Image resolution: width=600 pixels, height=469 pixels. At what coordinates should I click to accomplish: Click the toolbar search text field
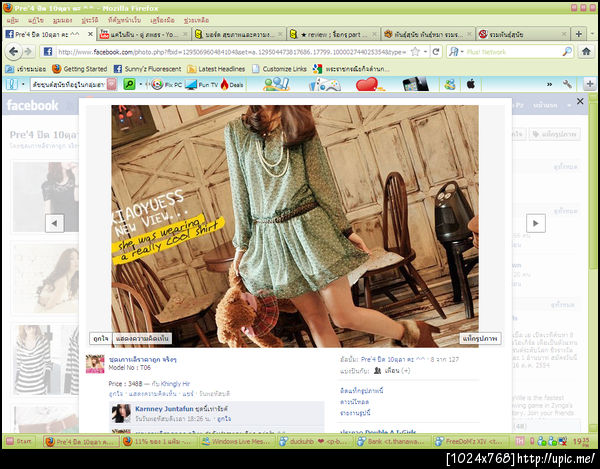click(x=69, y=85)
